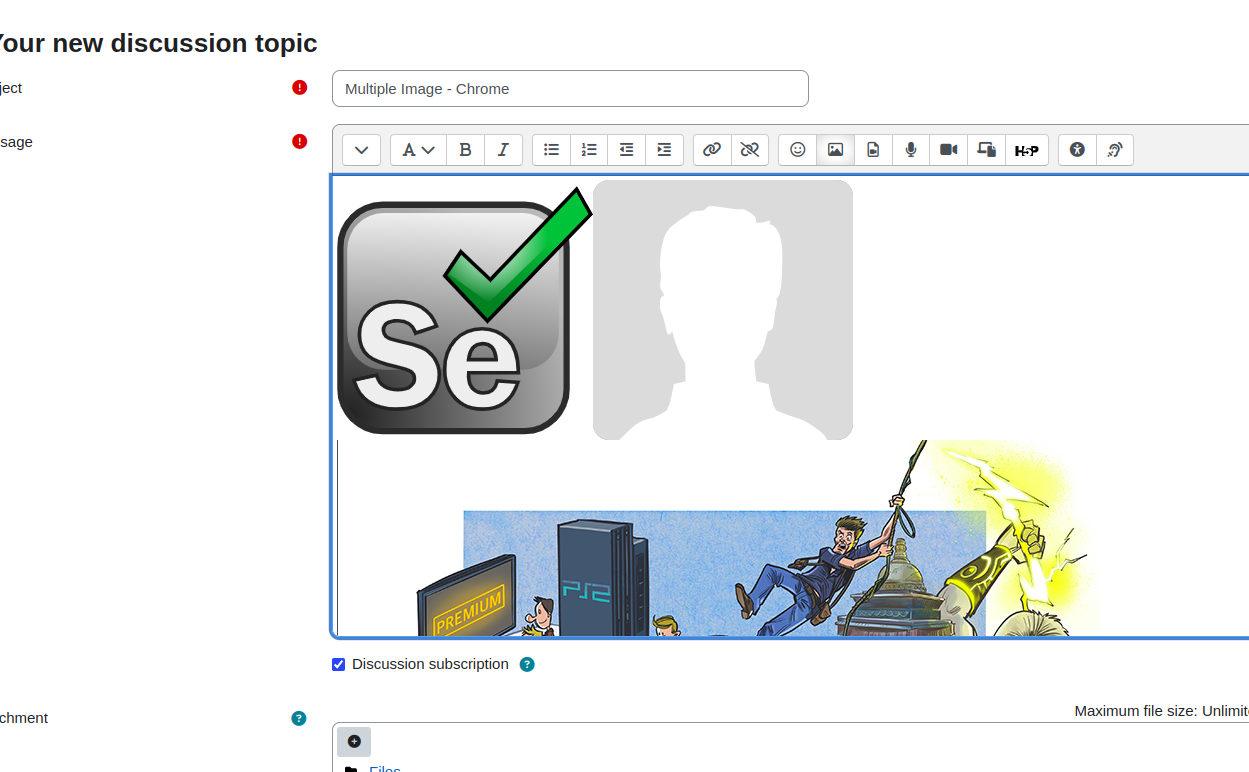Insert H5P content
The image size is (1249, 772).
tap(1027, 150)
